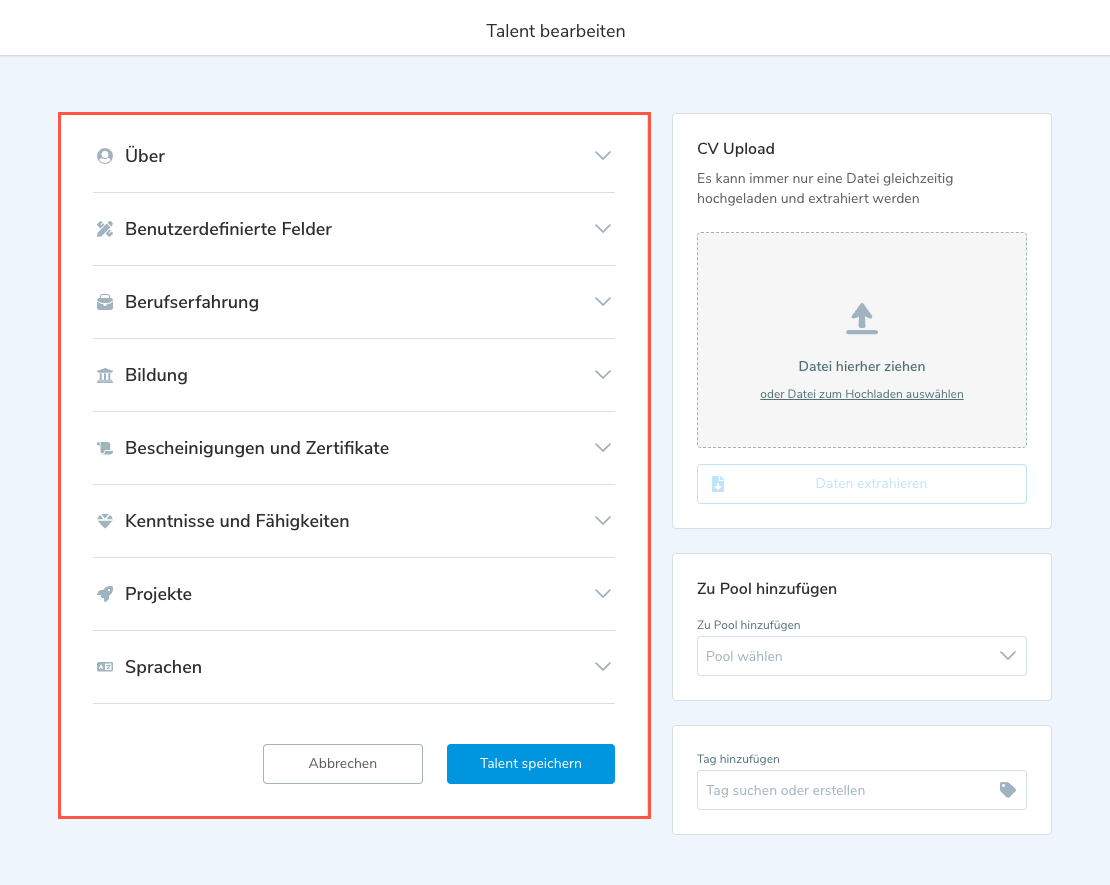The height and width of the screenshot is (885, 1110).
Task: Click the briefcase icon next to Berufserfahrung
Action: (104, 302)
